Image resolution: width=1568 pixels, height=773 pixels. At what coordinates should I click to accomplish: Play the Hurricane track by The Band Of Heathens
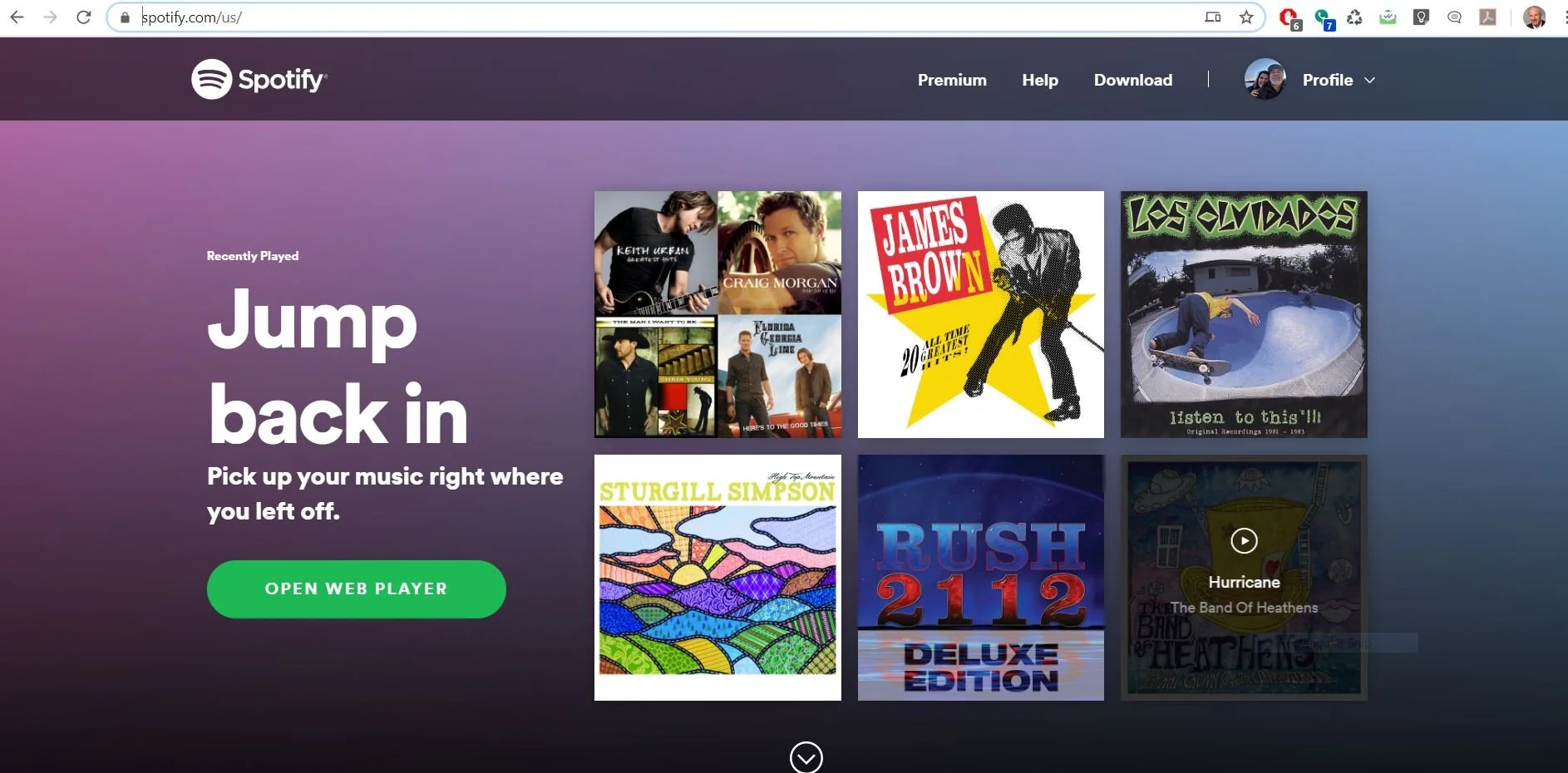tap(1243, 541)
